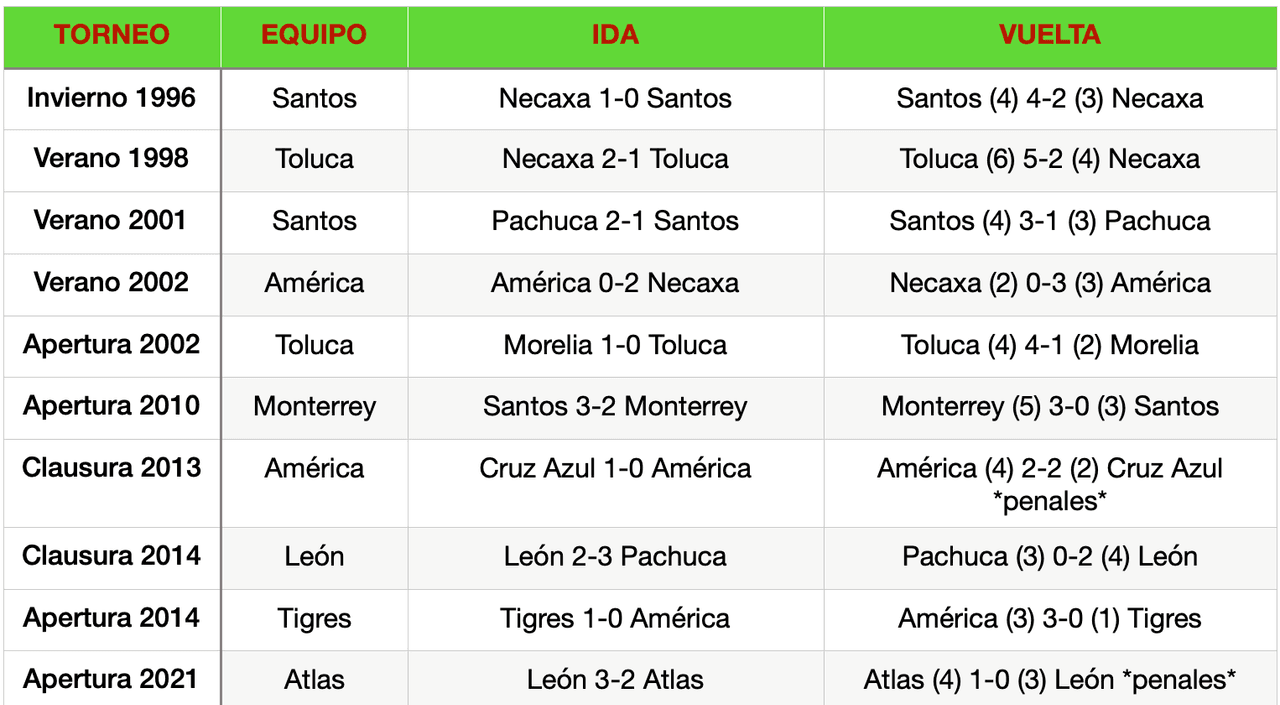Click the Monterrey (5) 3-0 (3) Santos cell

point(1050,406)
